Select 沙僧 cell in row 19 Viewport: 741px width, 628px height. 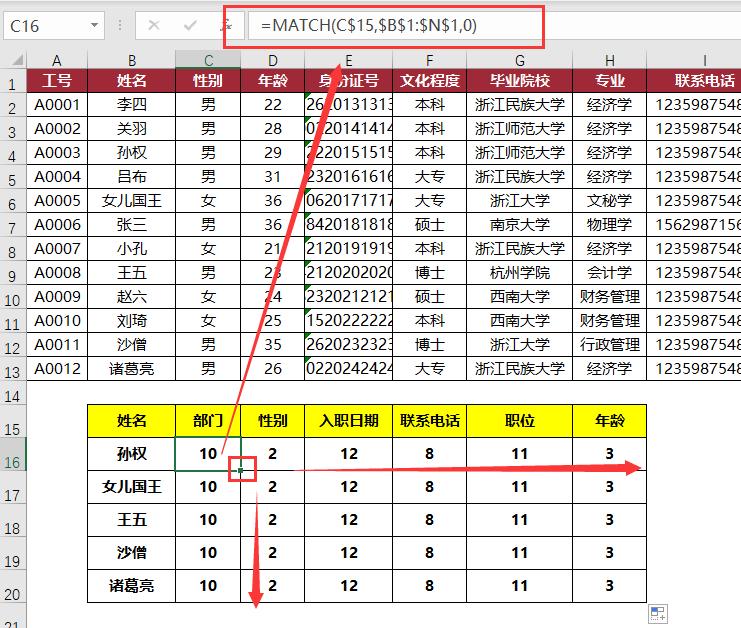[x=131, y=553]
